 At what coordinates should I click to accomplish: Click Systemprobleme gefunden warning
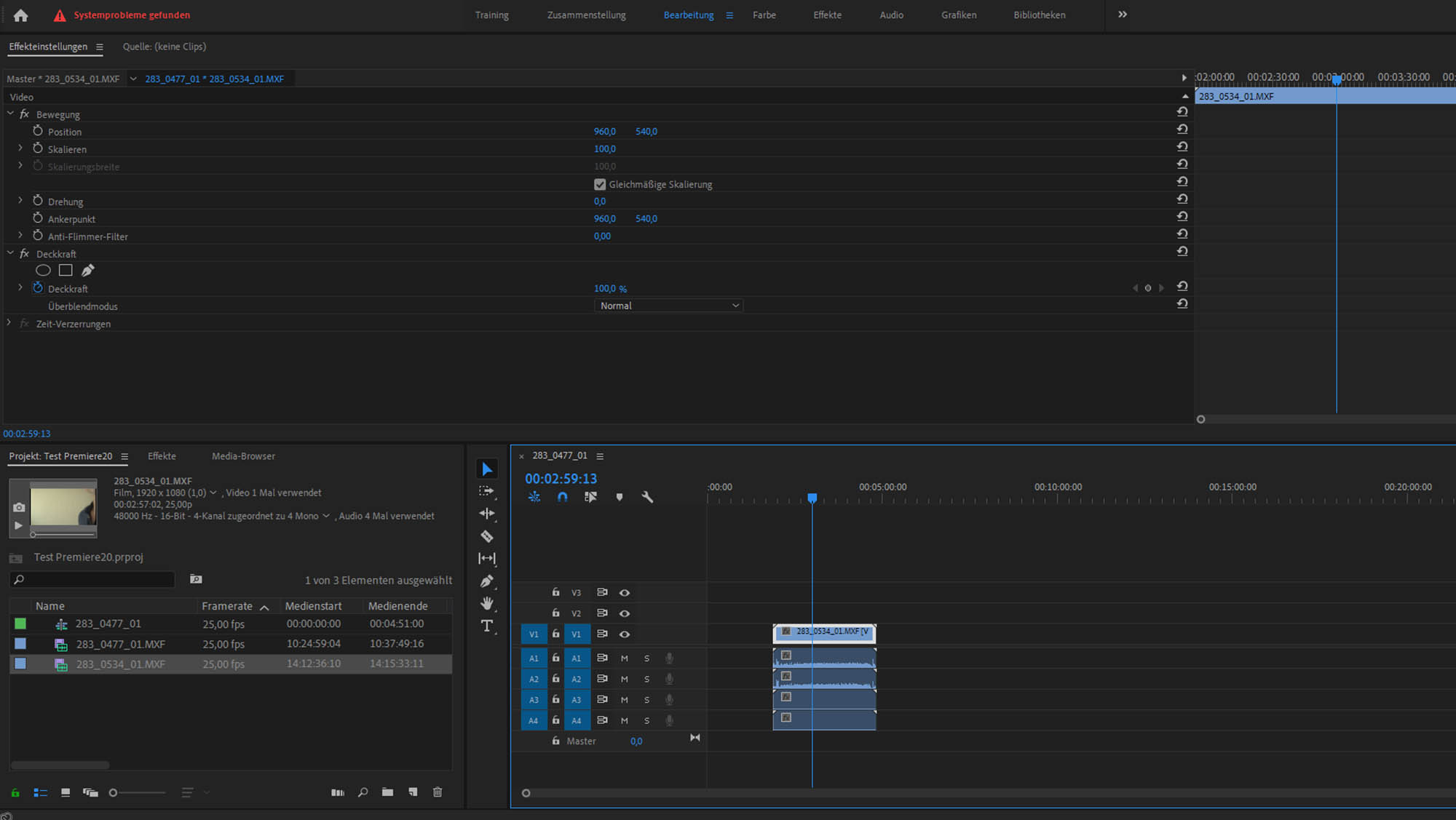131,15
